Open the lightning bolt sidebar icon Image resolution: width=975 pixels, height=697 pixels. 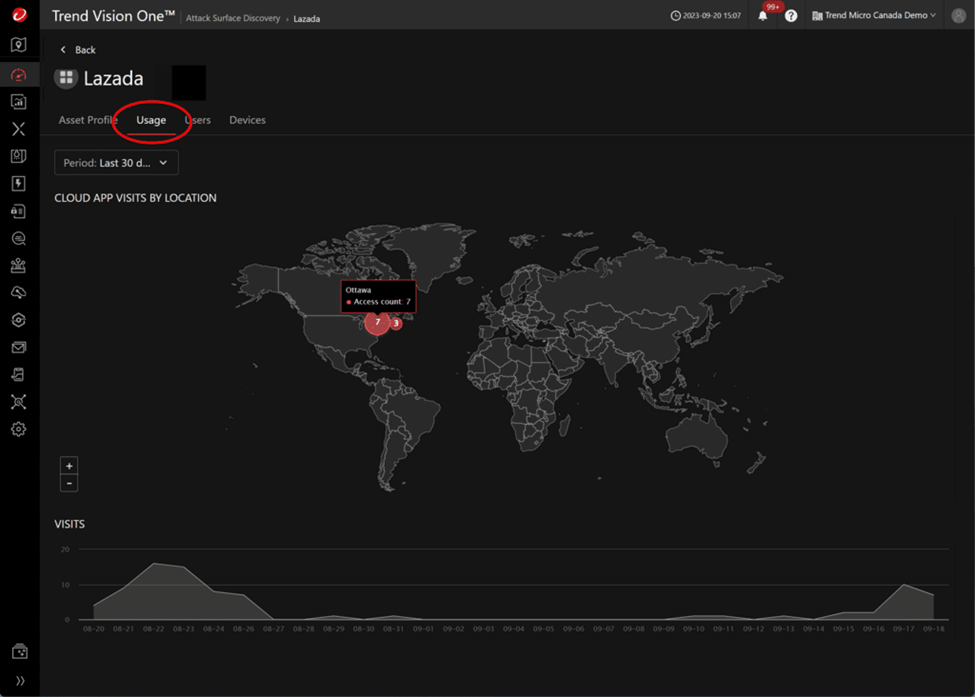(19, 183)
